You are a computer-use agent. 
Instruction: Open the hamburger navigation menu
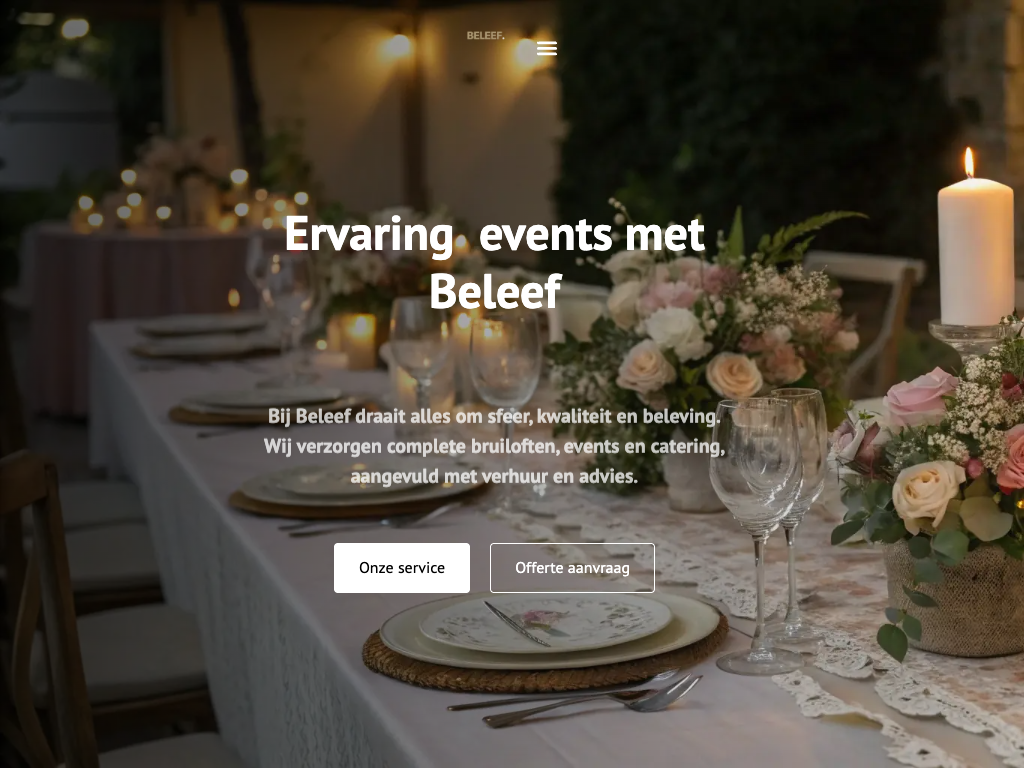(547, 48)
